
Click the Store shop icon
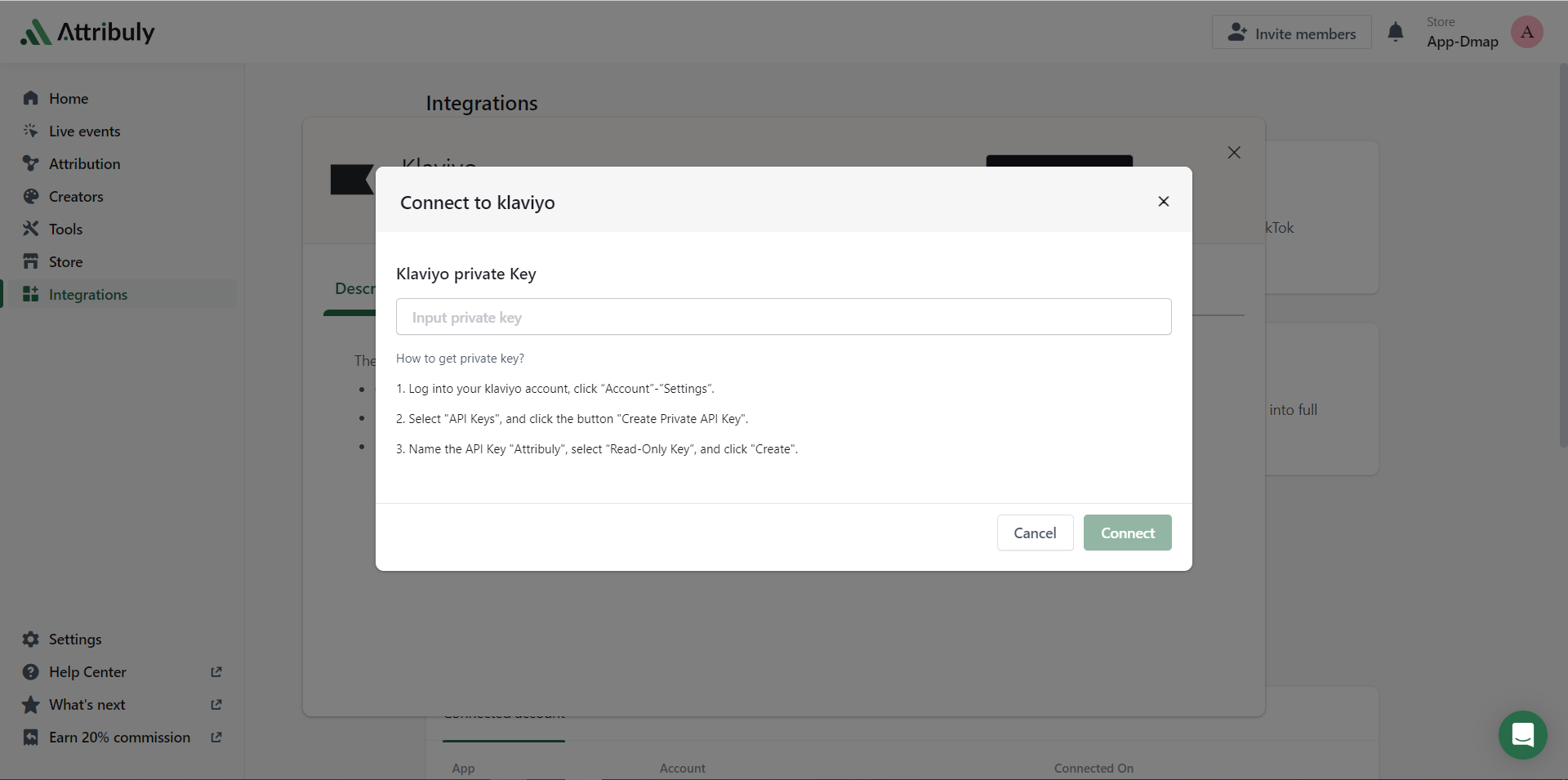coord(31,261)
